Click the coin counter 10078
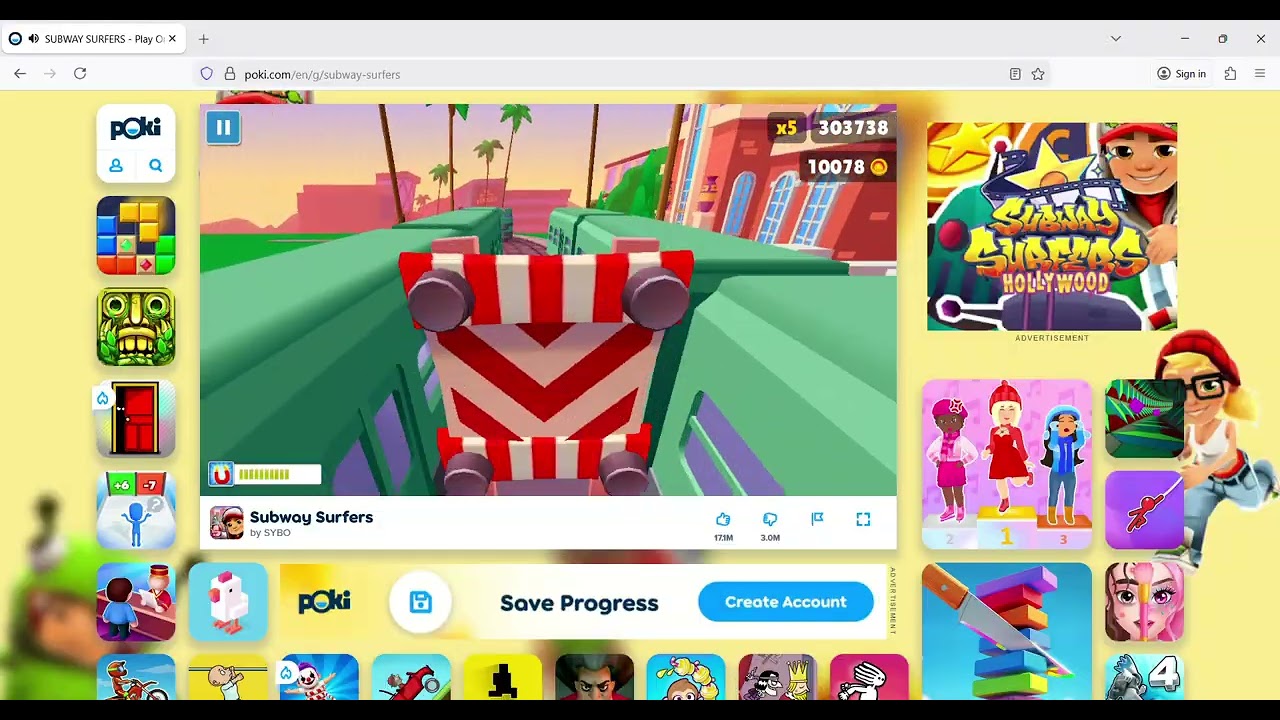 pyautogui.click(x=847, y=167)
